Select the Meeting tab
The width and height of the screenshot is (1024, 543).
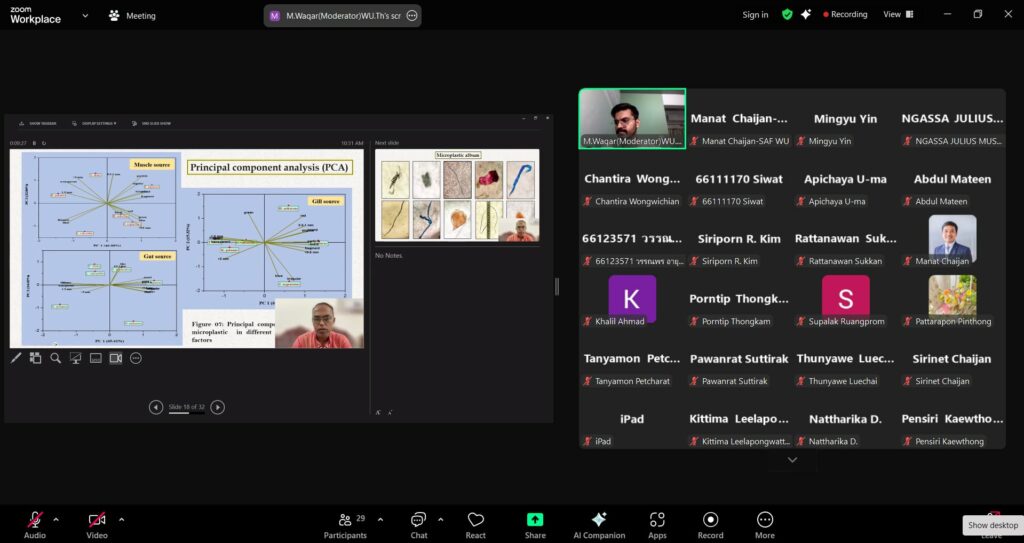tap(132, 15)
